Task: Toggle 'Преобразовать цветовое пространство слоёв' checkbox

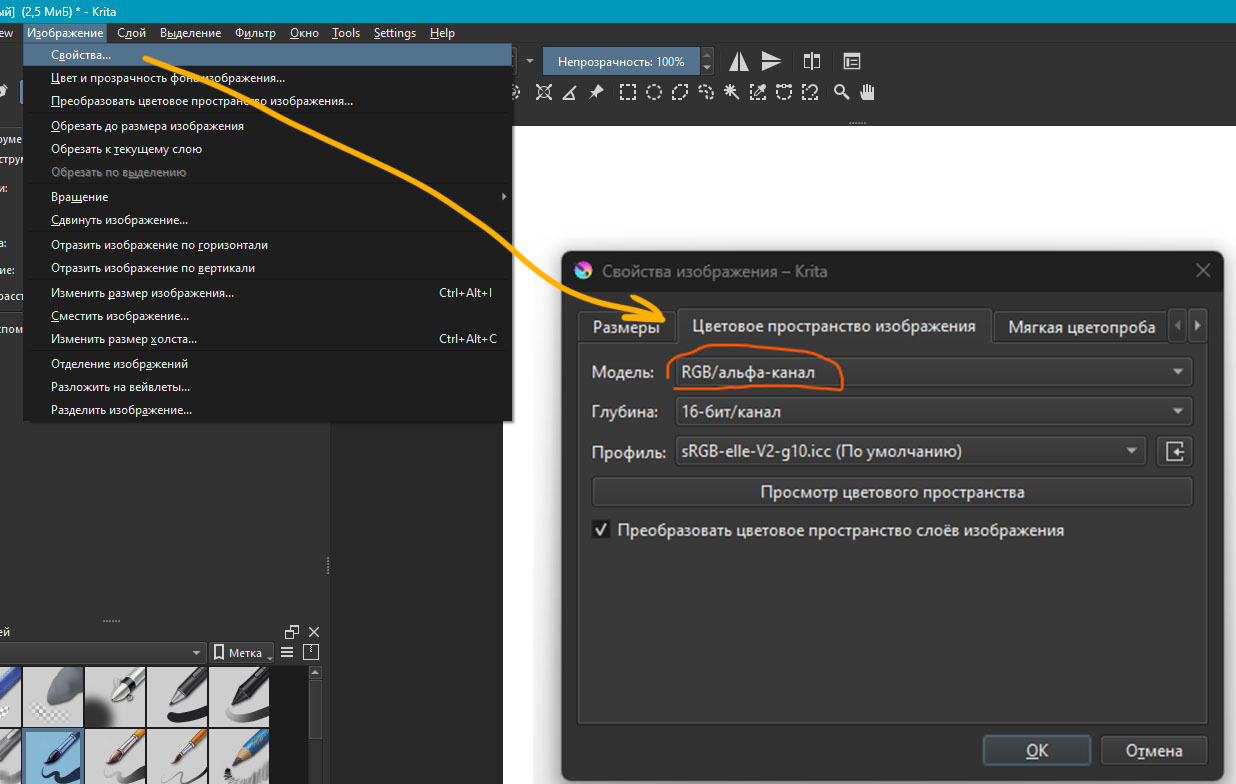Action: point(601,530)
